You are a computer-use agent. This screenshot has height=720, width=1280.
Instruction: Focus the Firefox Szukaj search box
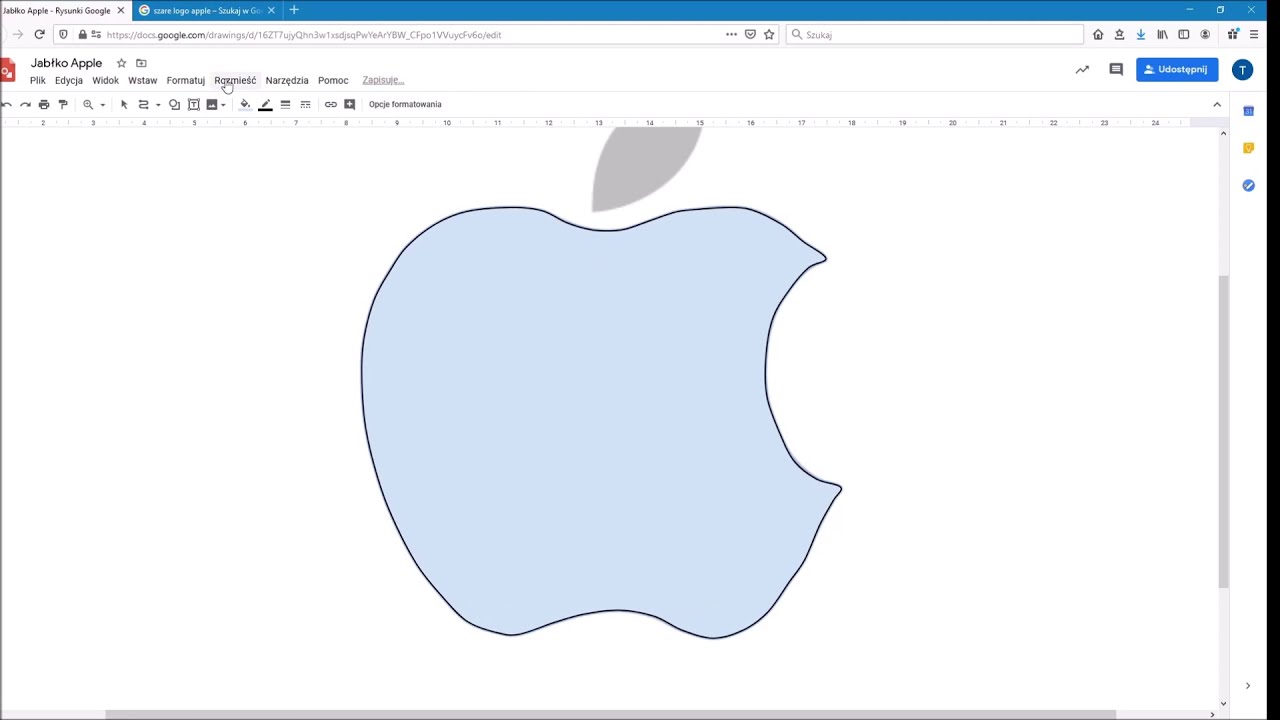pos(935,34)
